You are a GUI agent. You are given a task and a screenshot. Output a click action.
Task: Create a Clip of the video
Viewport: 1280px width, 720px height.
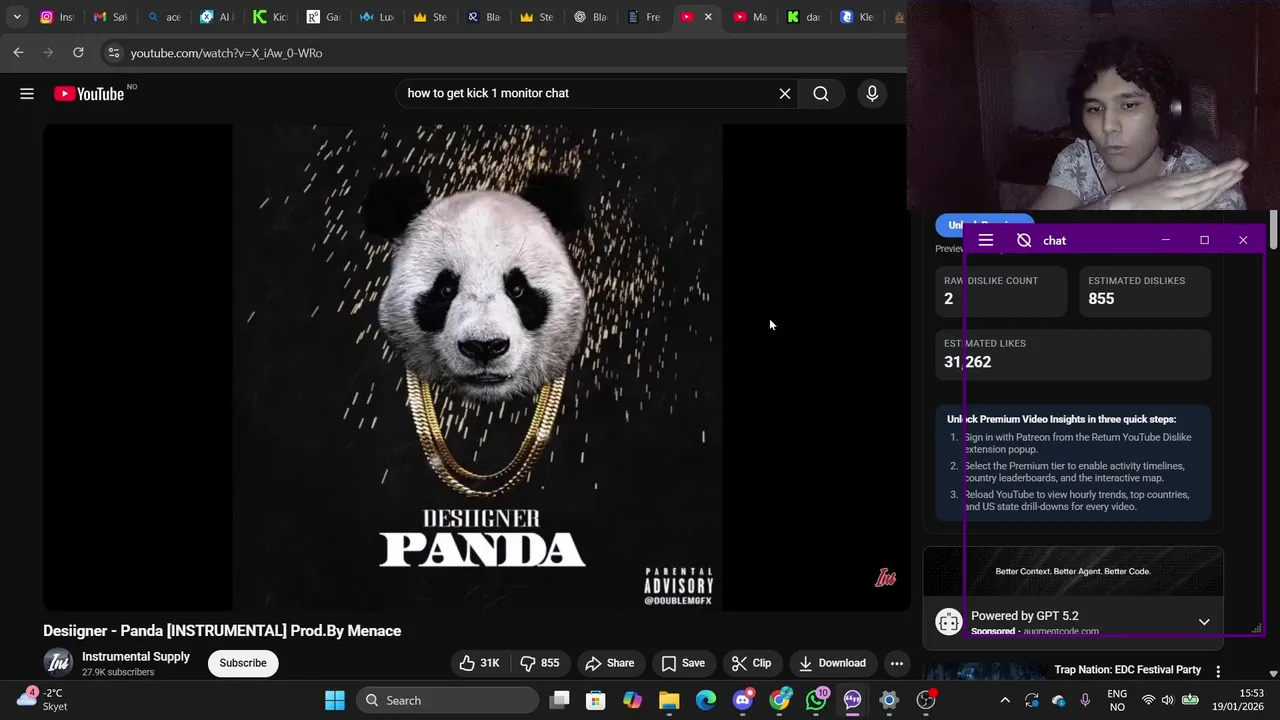coord(751,663)
